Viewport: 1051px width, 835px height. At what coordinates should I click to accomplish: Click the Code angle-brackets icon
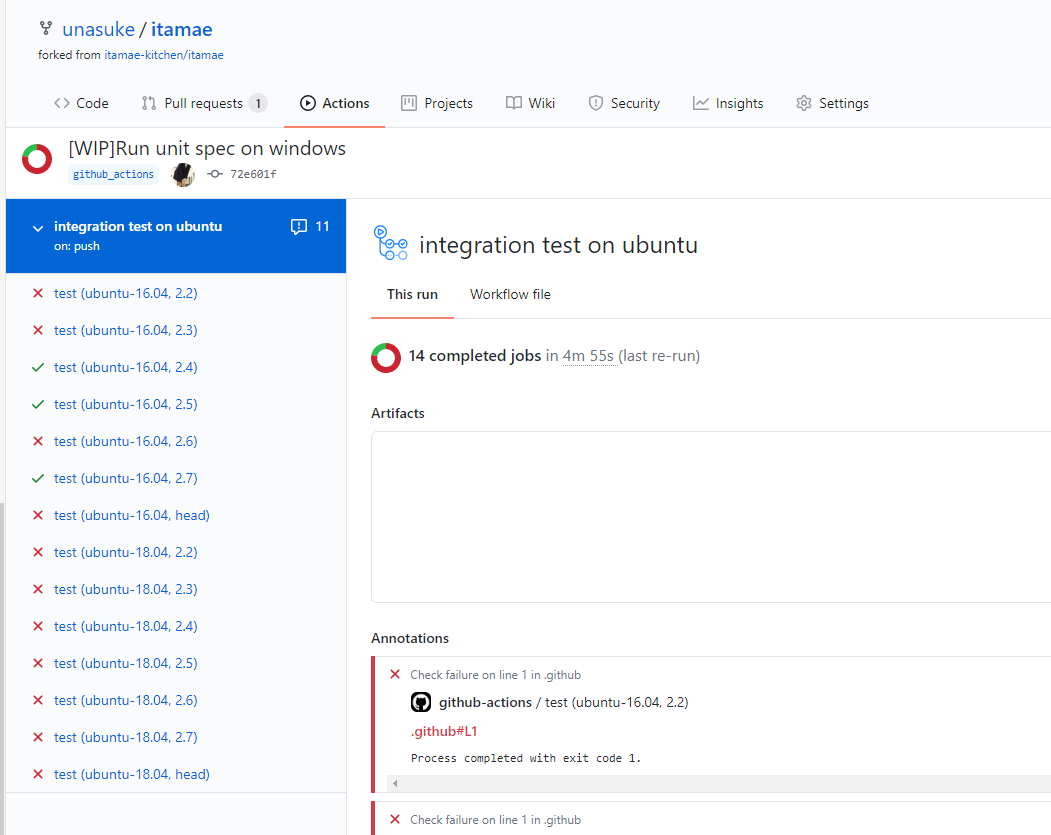pyautogui.click(x=62, y=103)
